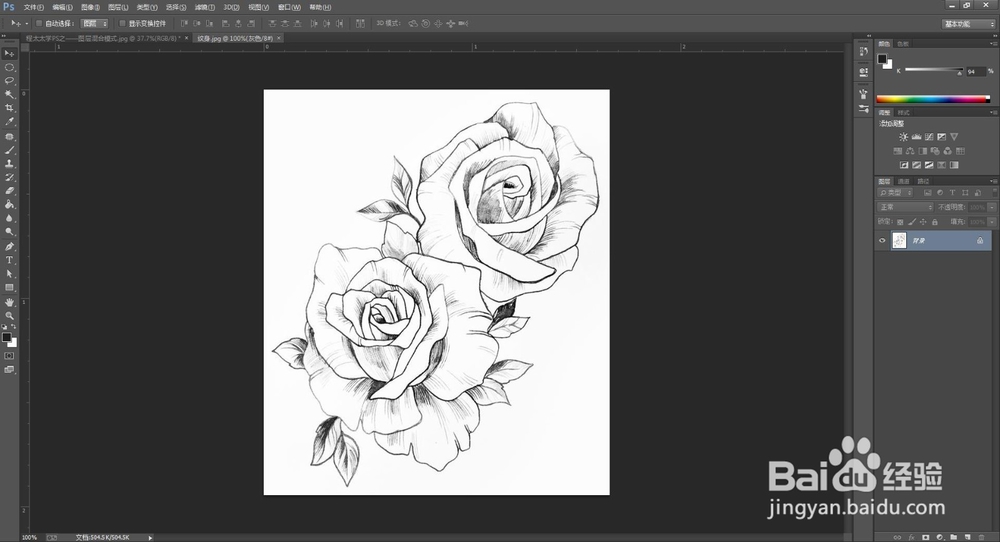Viewport: 1000px width, 542px height.
Task: Select the Elliptical Marquee tool
Action: pyautogui.click(x=9, y=67)
